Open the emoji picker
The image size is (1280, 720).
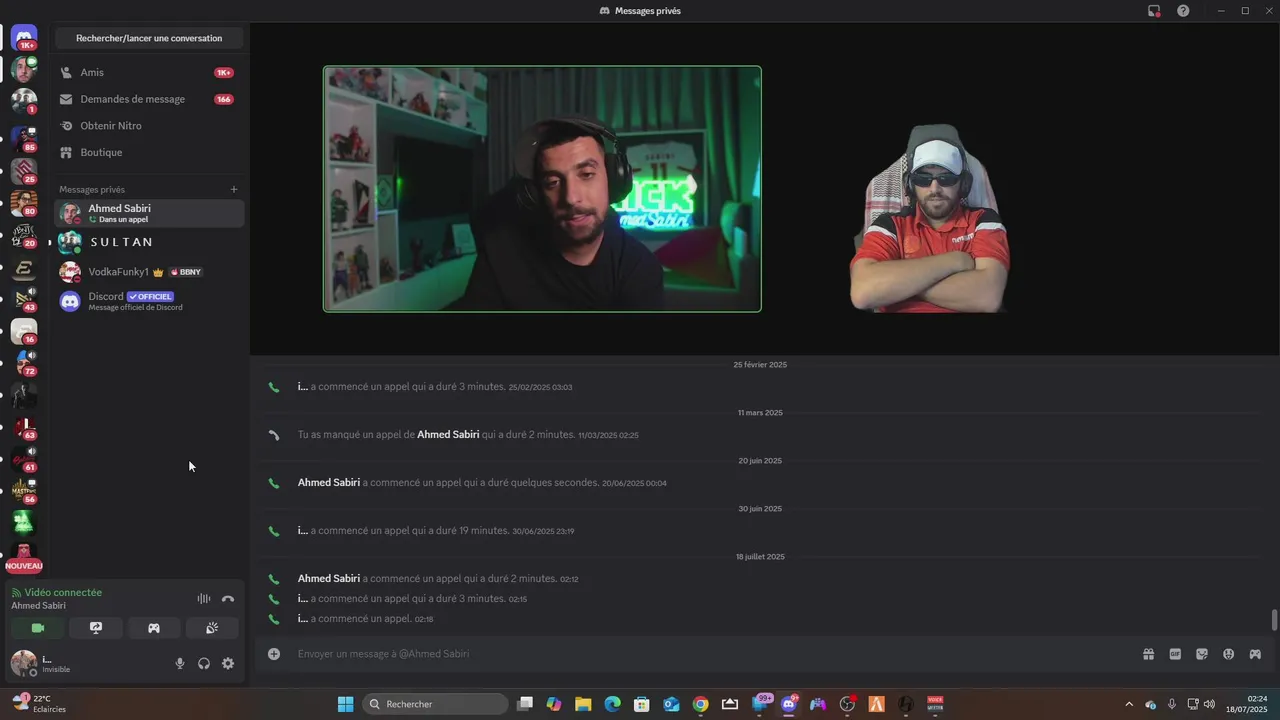[1228, 654]
